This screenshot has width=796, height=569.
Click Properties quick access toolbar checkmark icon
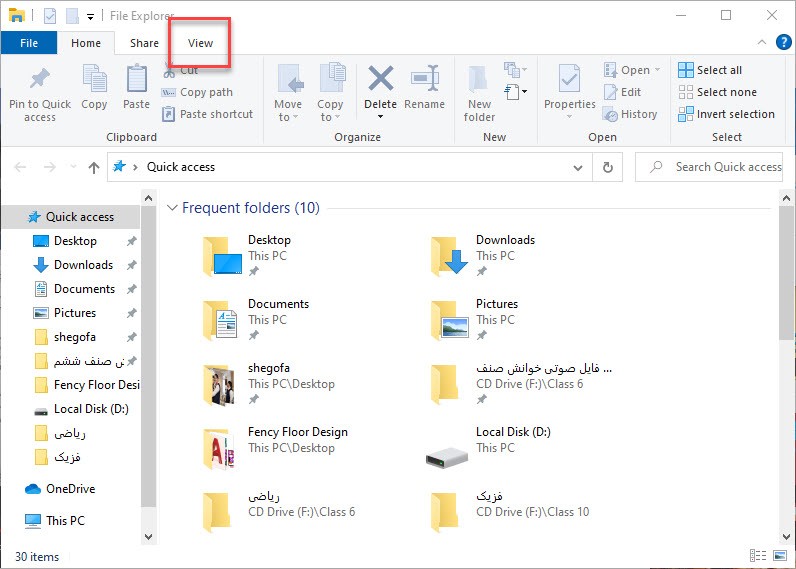pos(50,16)
